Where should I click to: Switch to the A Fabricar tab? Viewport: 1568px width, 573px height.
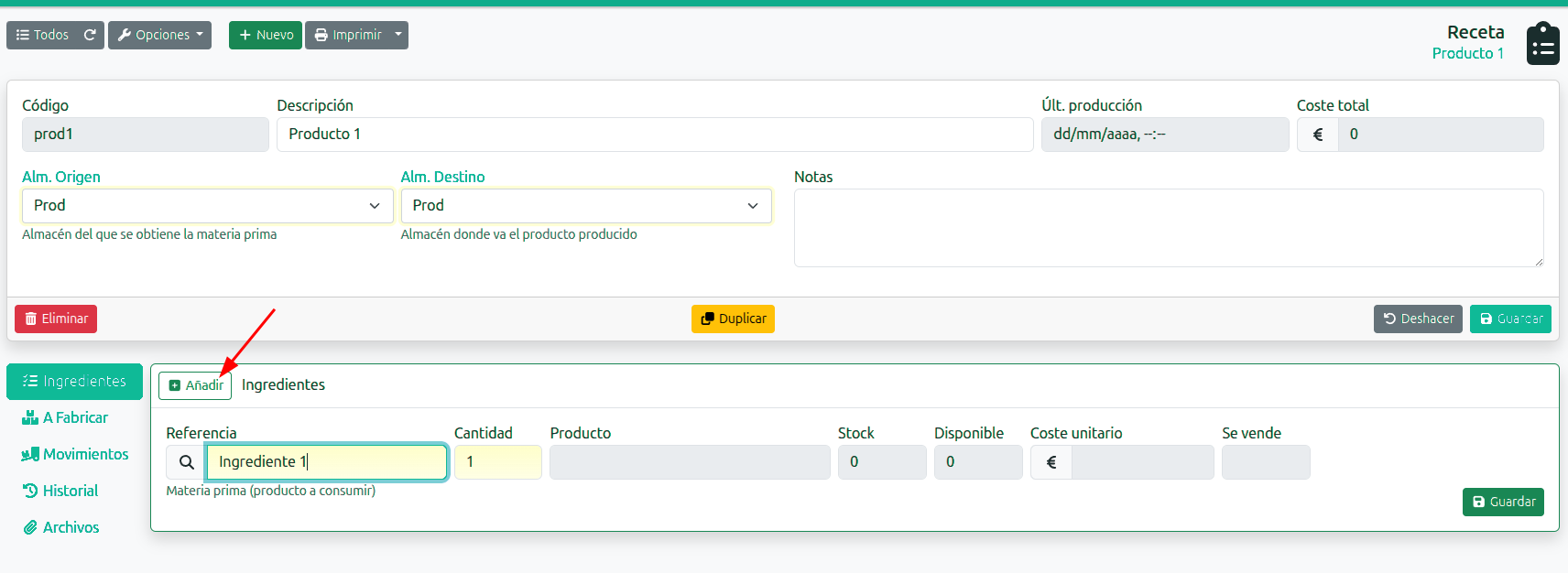74,418
